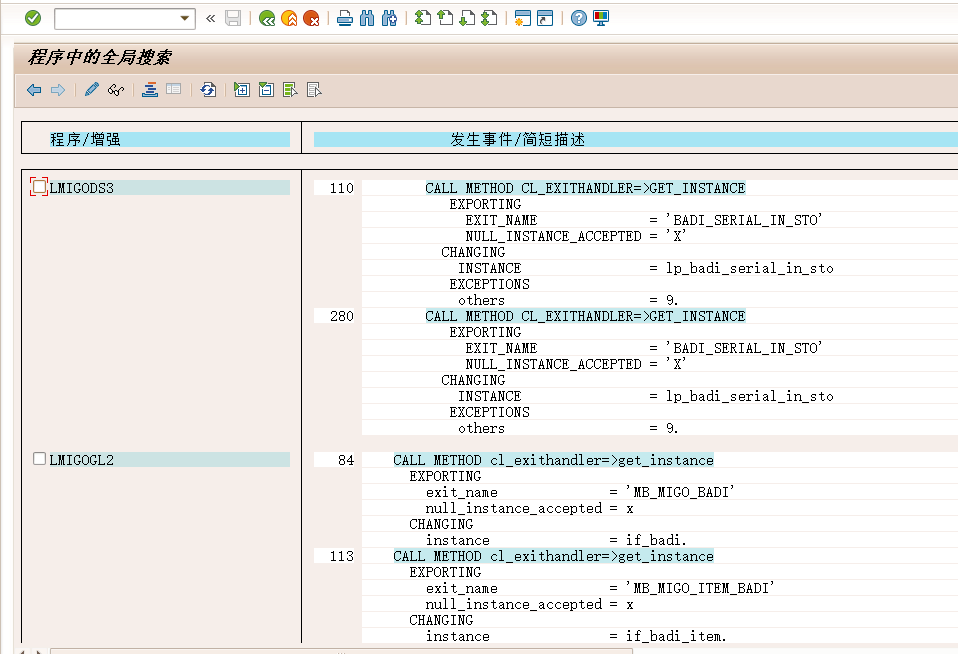958x654 pixels.
Task: Click the green Back icon
Action: (267, 18)
